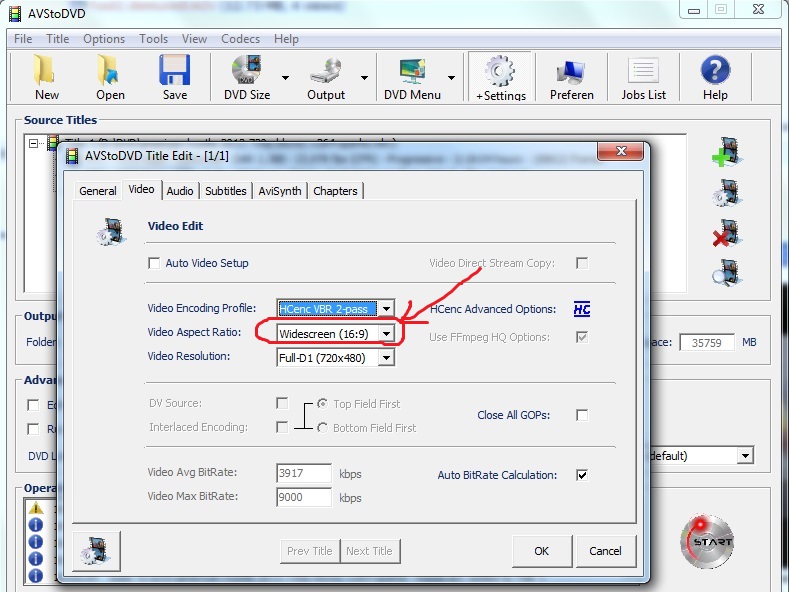This screenshot has height=592, width=789.
Task: Toggle second Advanced checkbox in main window
Action: click(x=33, y=428)
